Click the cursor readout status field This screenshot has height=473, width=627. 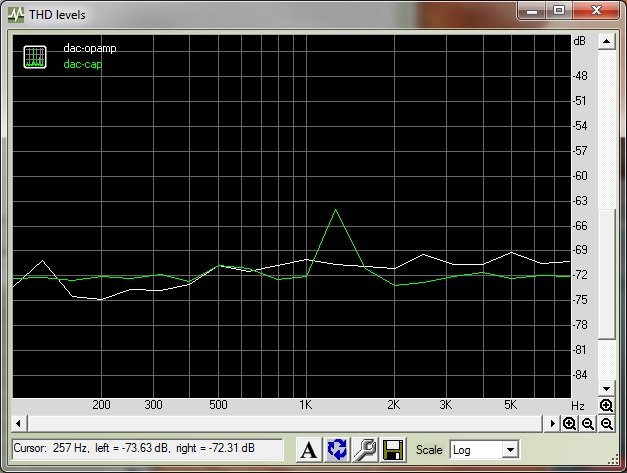tap(148, 449)
